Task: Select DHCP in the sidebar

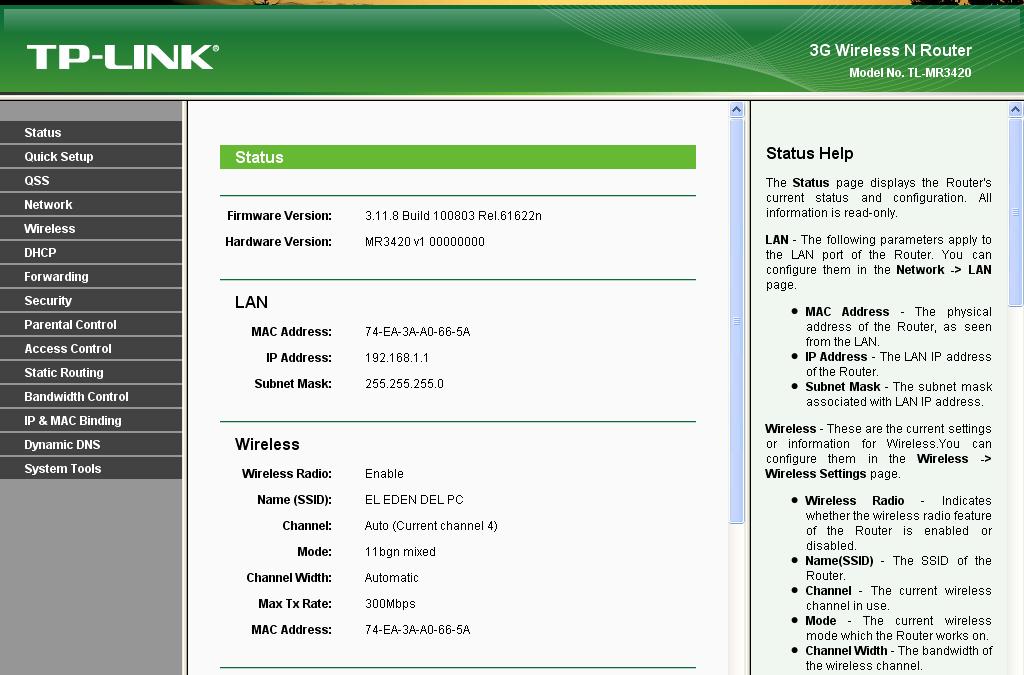Action: click(91, 253)
